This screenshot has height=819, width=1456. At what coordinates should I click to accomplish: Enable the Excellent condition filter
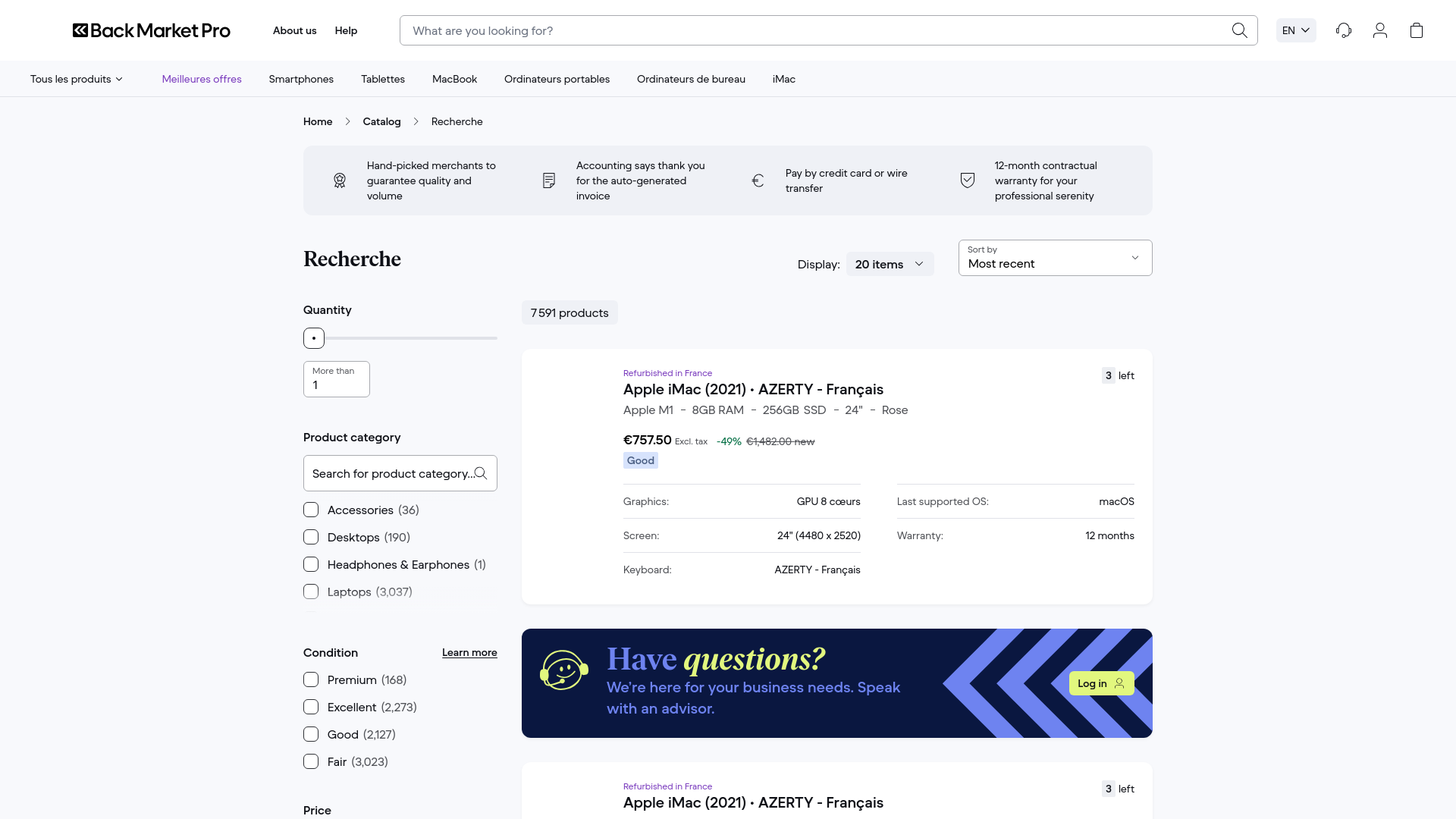(311, 707)
